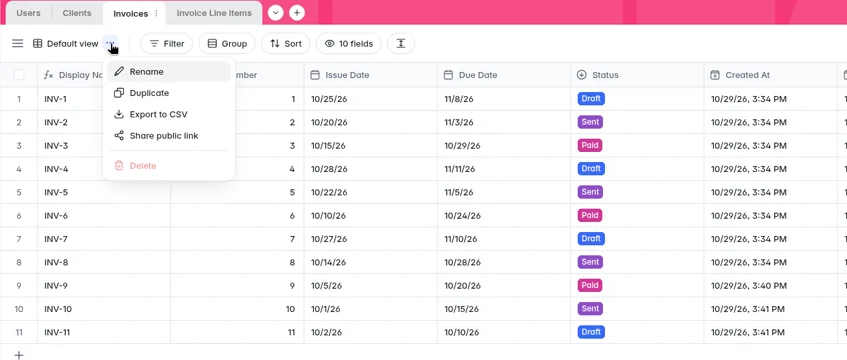
Task: Click the Created At field icon
Action: click(715, 75)
